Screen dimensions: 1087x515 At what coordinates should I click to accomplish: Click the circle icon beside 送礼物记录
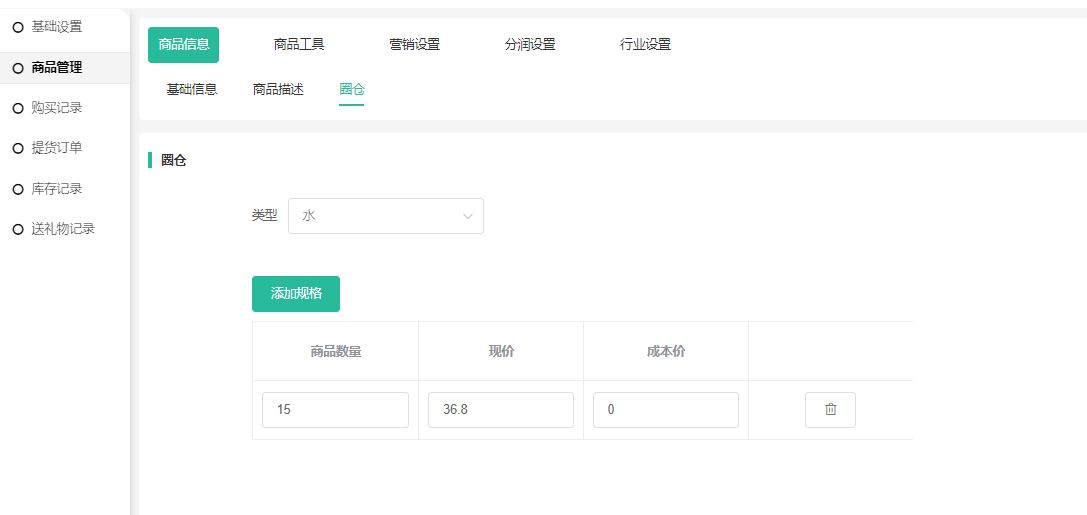coord(18,229)
